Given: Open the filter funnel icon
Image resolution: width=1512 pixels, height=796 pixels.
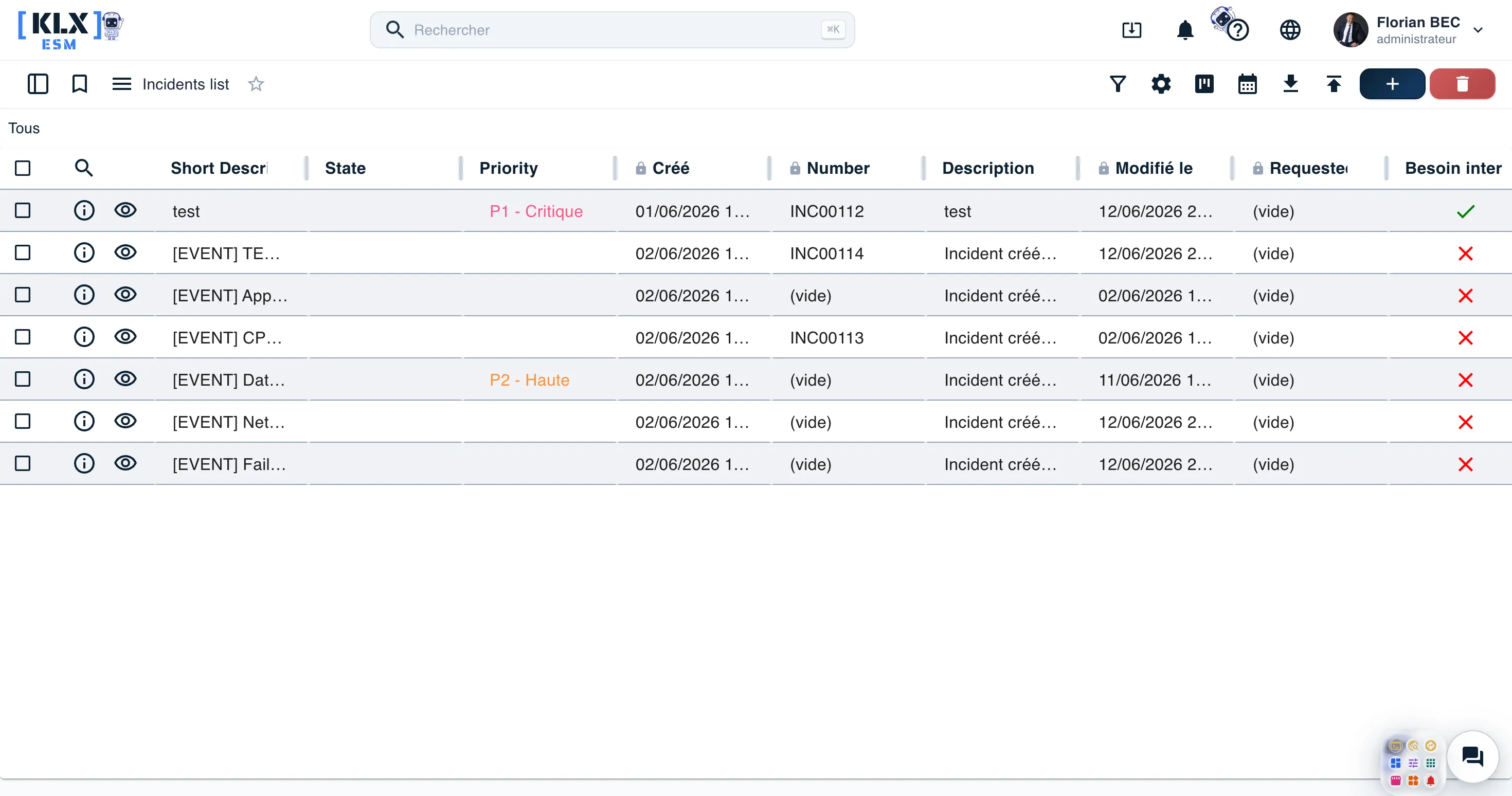Looking at the screenshot, I should click(x=1118, y=84).
